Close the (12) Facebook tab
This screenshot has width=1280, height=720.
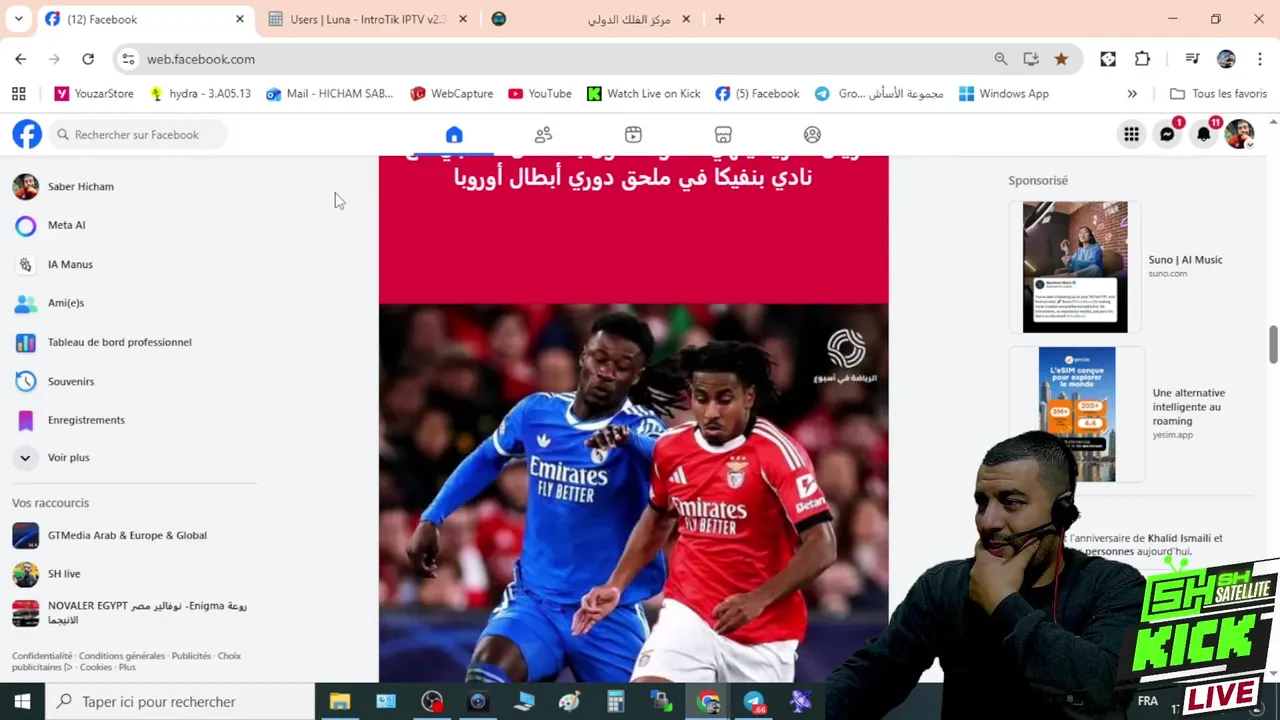pos(240,19)
